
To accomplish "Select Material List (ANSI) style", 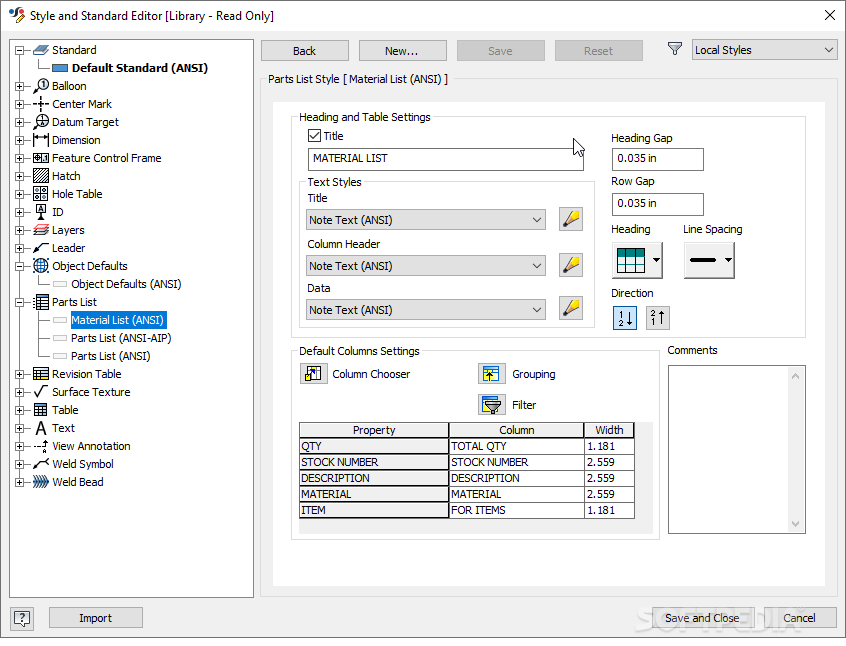I will click(117, 320).
